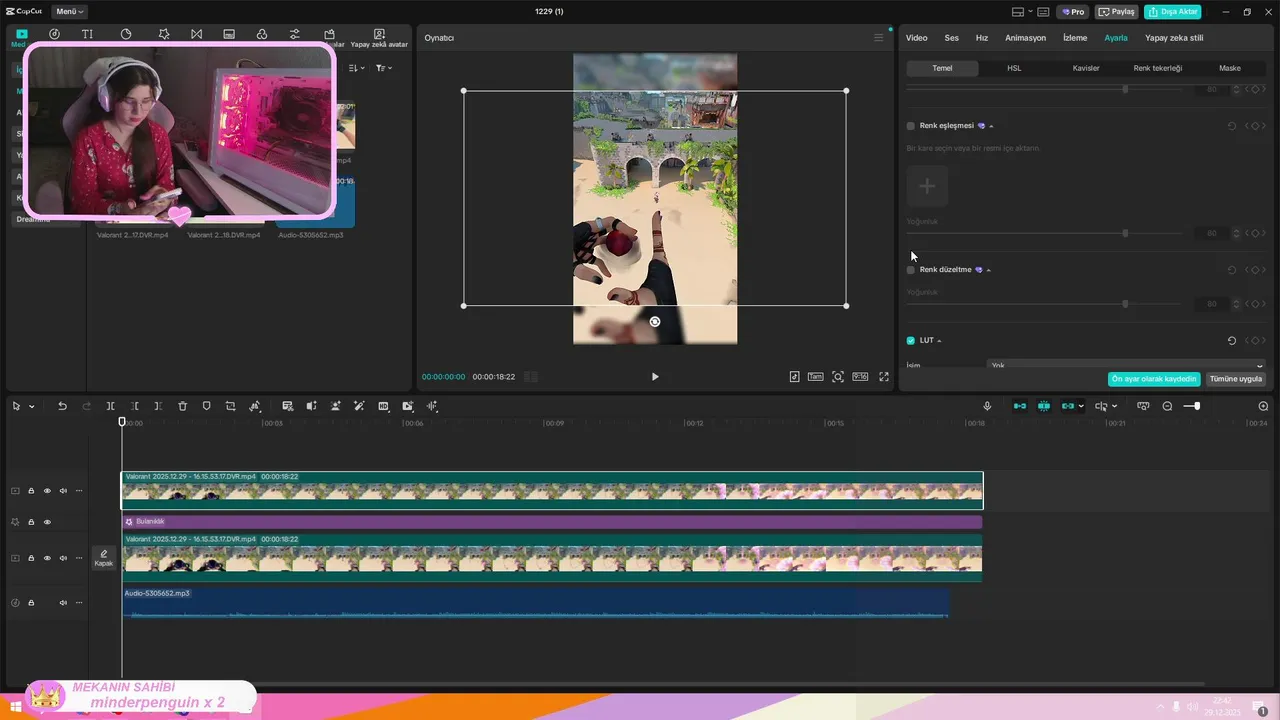Switch to the Animasyon tab
This screenshot has width=1280, height=720.
tap(1025, 38)
